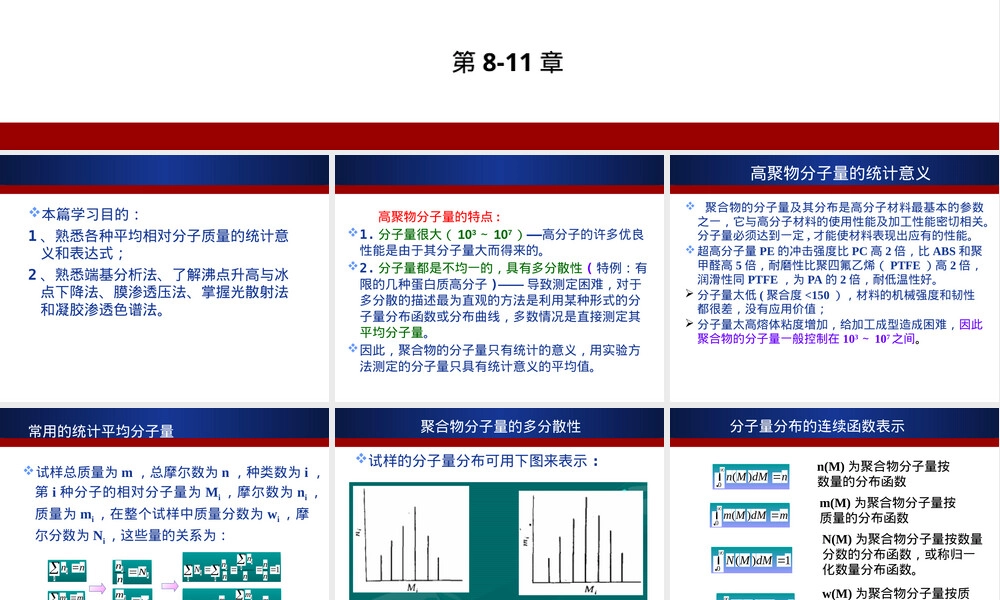Open the slide titled 高聚物分子量的特点

click(499, 277)
